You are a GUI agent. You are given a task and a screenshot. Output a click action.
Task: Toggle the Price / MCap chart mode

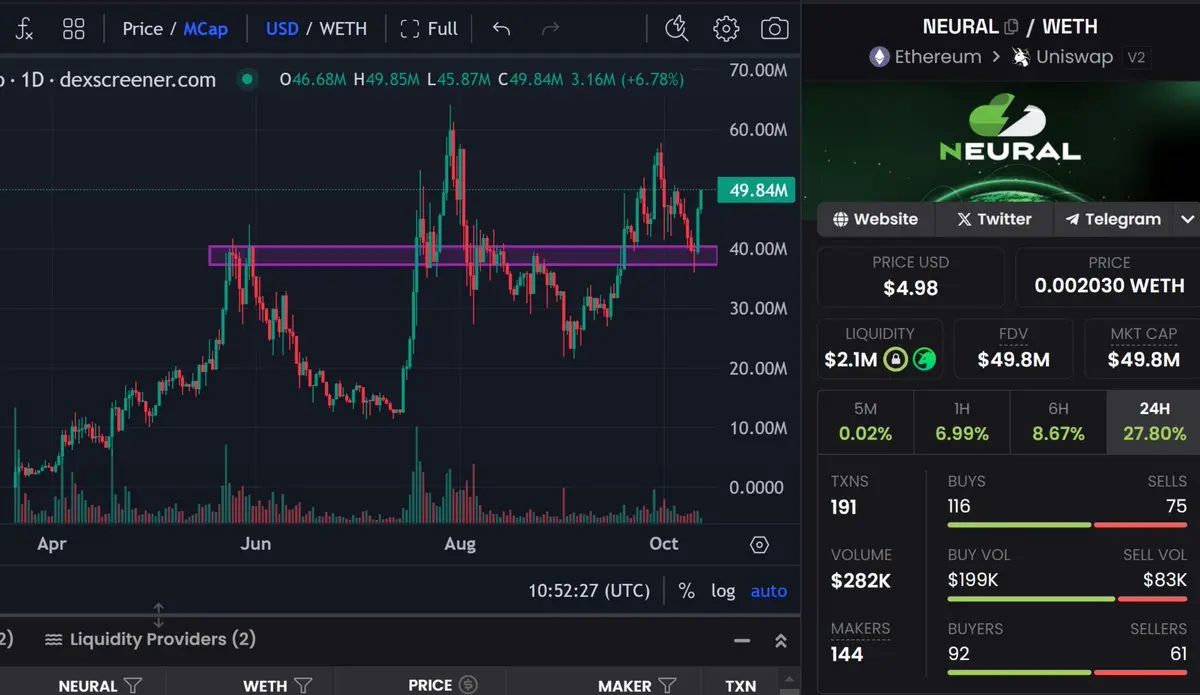coord(175,29)
